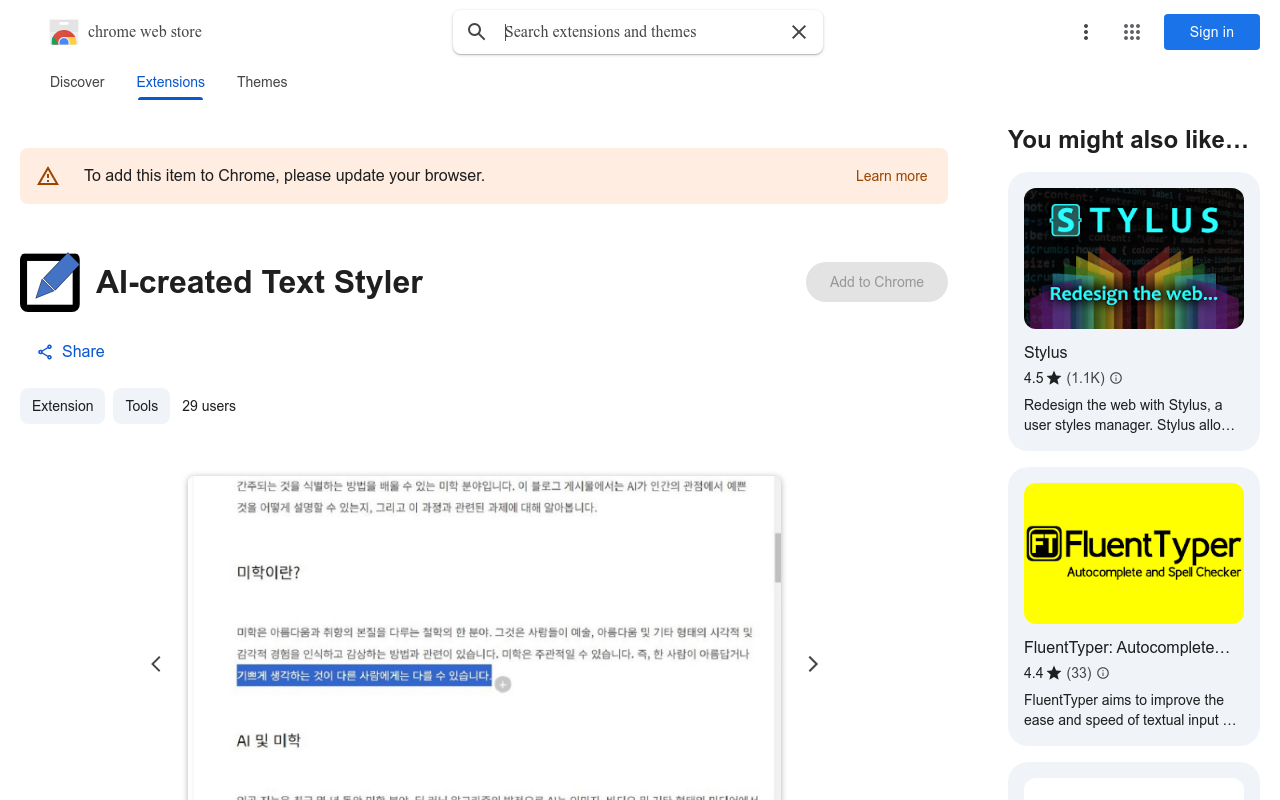1280x800 pixels.
Task: Click the AI-created Text Styler pencil icon
Action: pyautogui.click(x=50, y=282)
